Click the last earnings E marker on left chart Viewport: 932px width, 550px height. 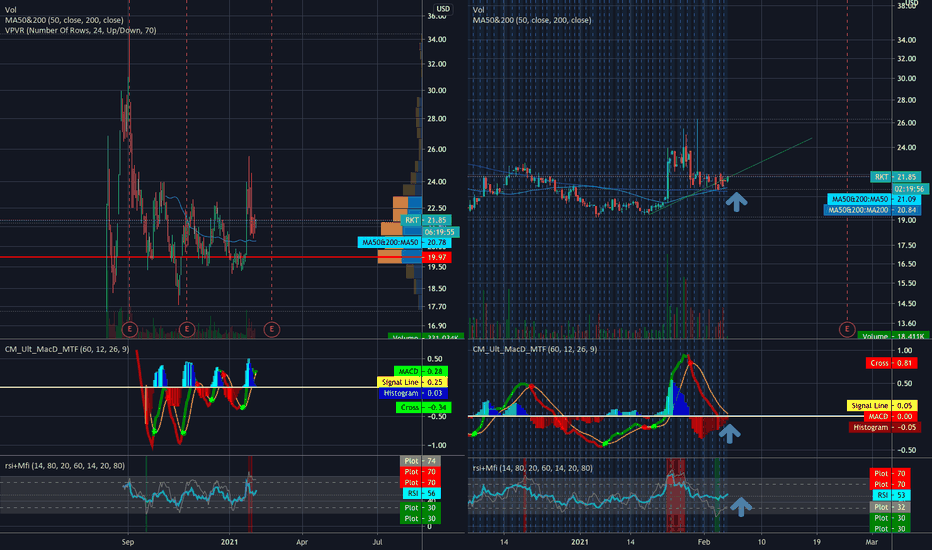[x=272, y=329]
